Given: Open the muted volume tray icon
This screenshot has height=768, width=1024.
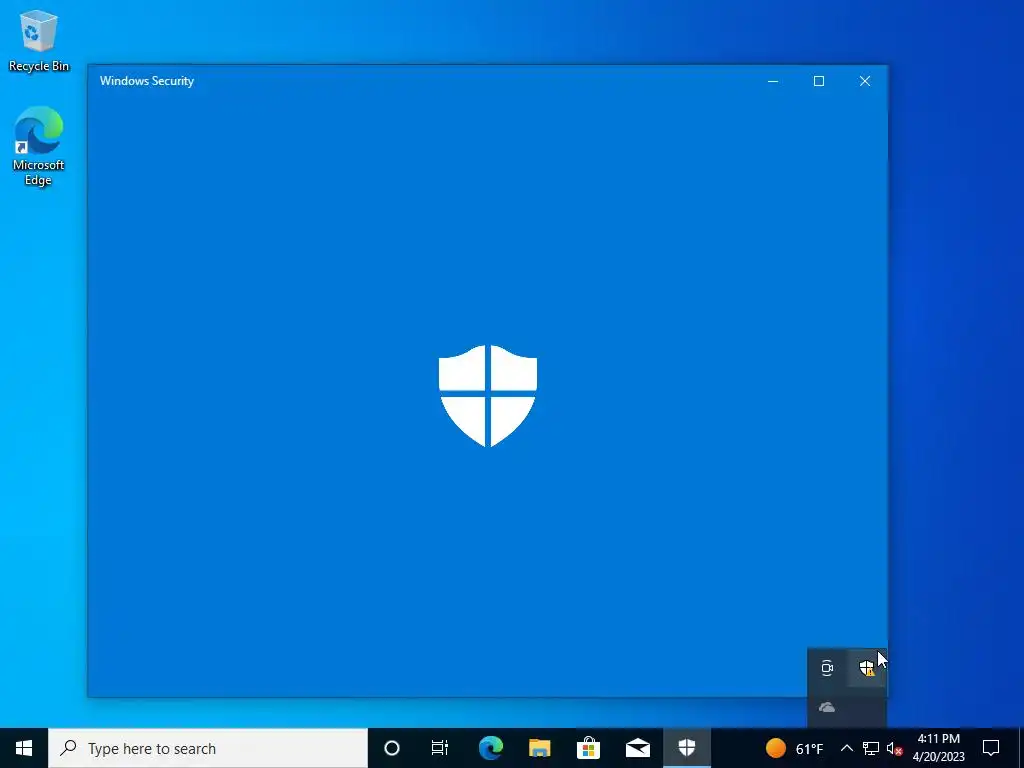Looking at the screenshot, I should tap(894, 748).
